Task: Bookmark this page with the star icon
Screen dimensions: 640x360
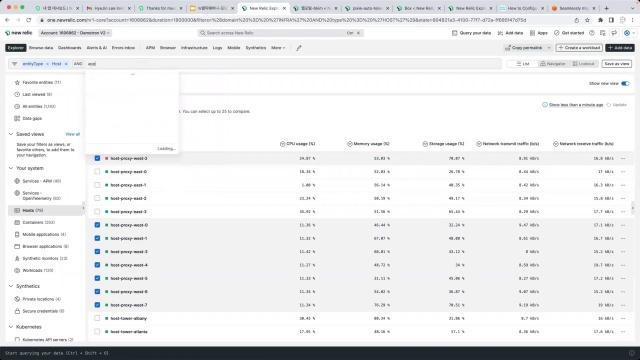Action: [587, 20]
